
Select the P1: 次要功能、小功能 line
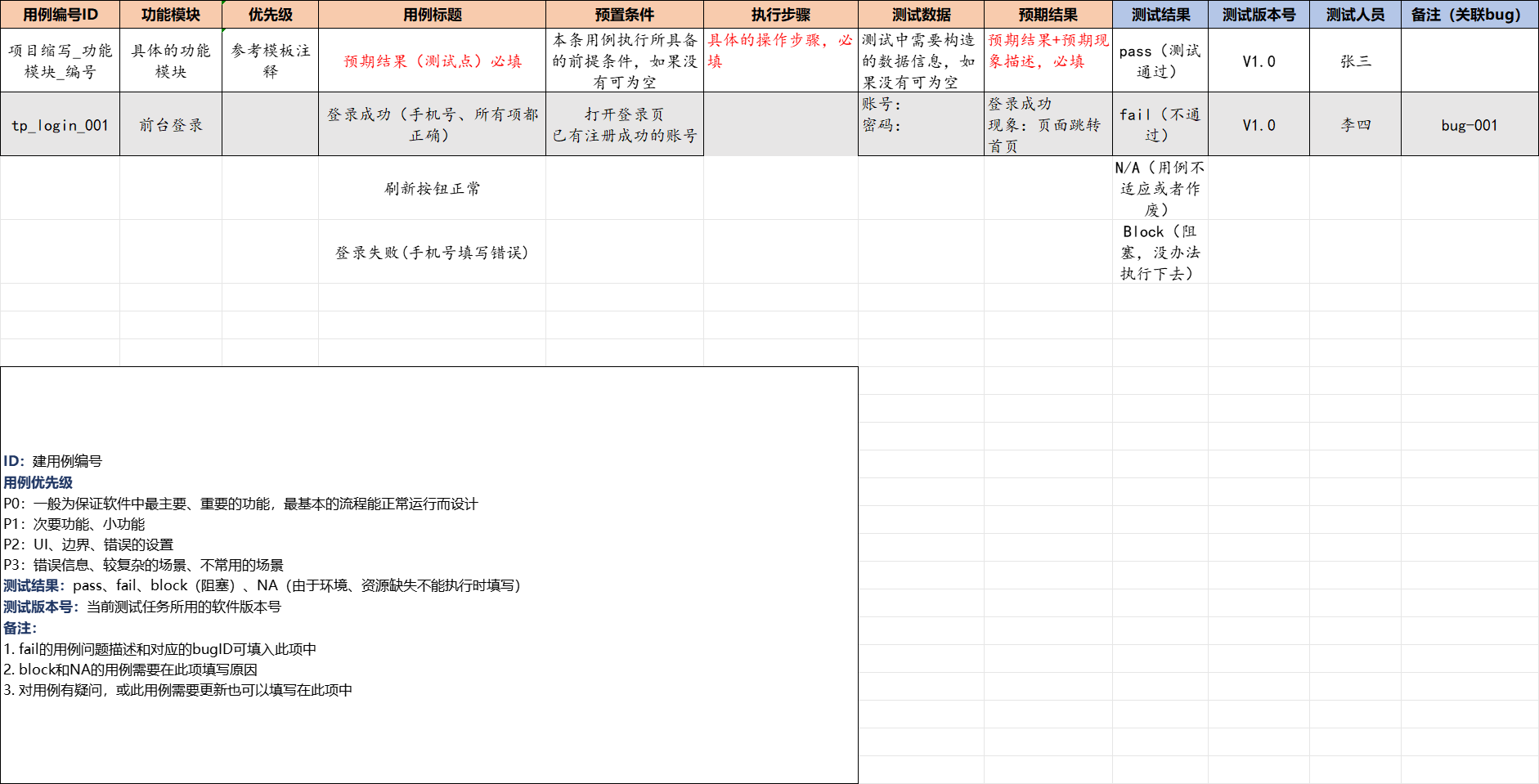tap(74, 524)
